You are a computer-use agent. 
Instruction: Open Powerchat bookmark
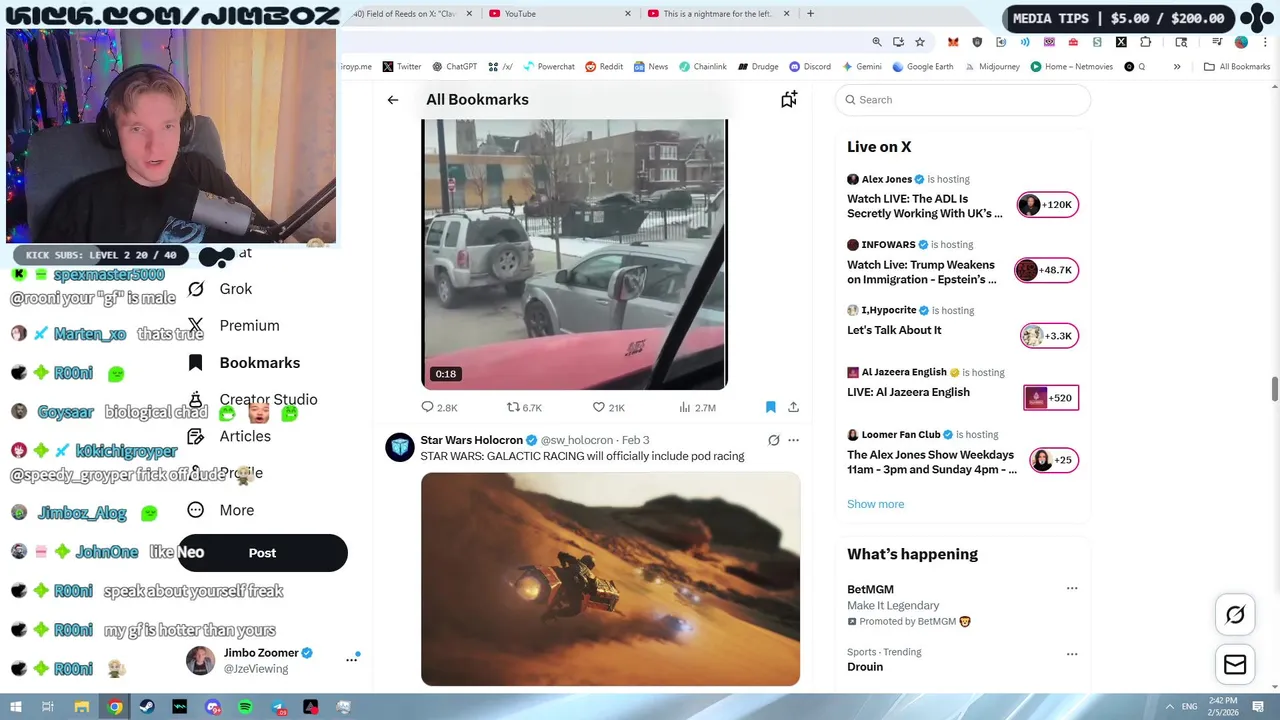[x=548, y=67]
